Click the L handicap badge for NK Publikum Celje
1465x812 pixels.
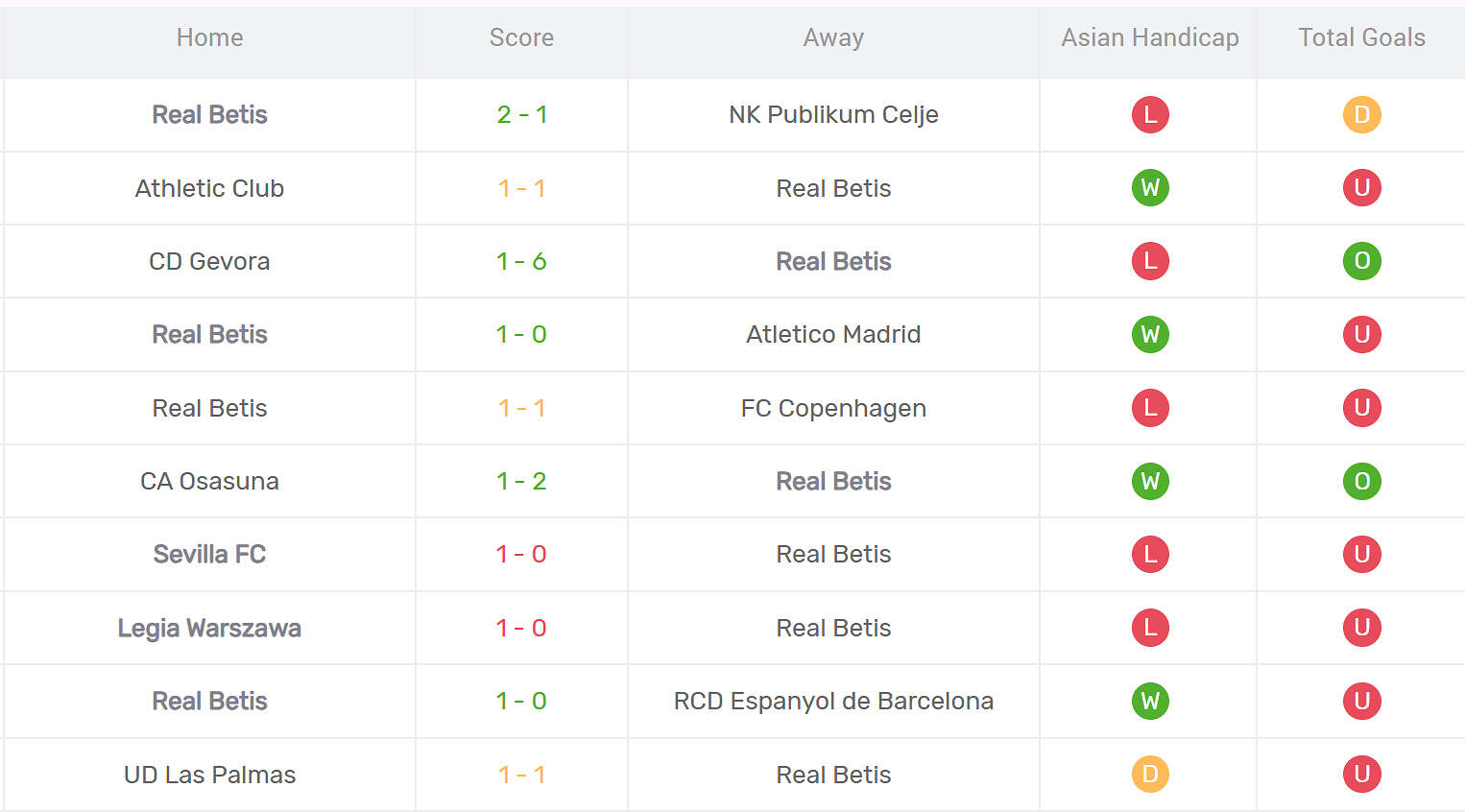(x=1150, y=115)
